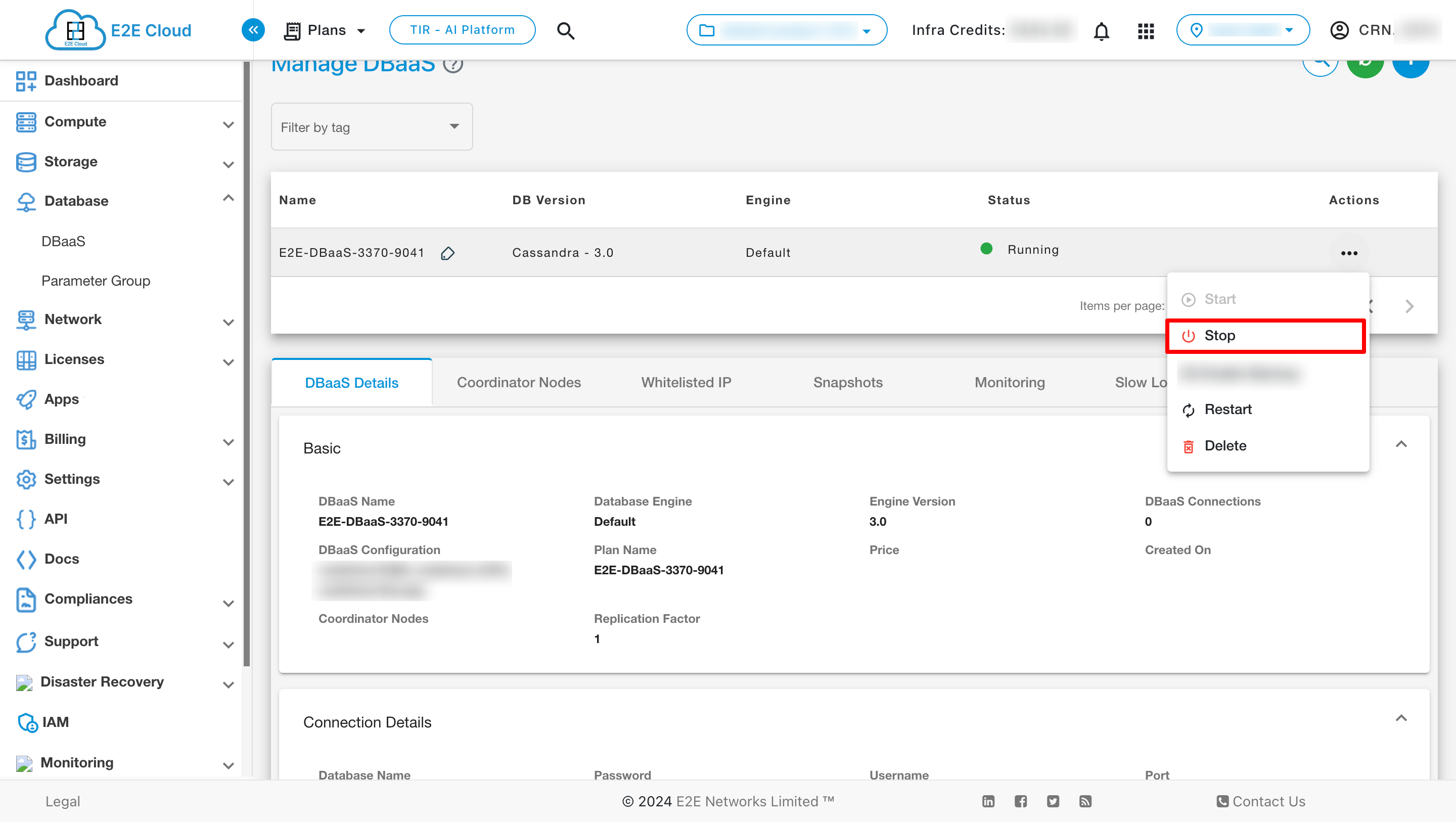The height and width of the screenshot is (822, 1456).
Task: Open the Plans dropdown in the header
Action: point(325,30)
